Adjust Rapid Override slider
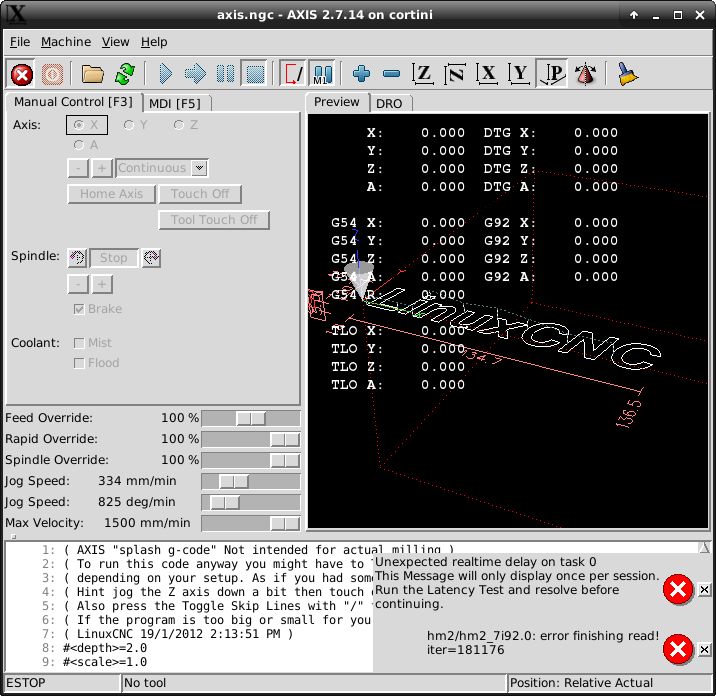Screen dimensions: 716x696 (251, 439)
